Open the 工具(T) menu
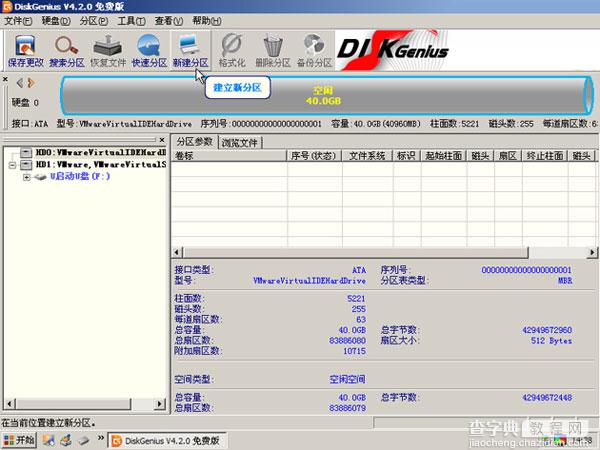The image size is (600, 450). 131,21
